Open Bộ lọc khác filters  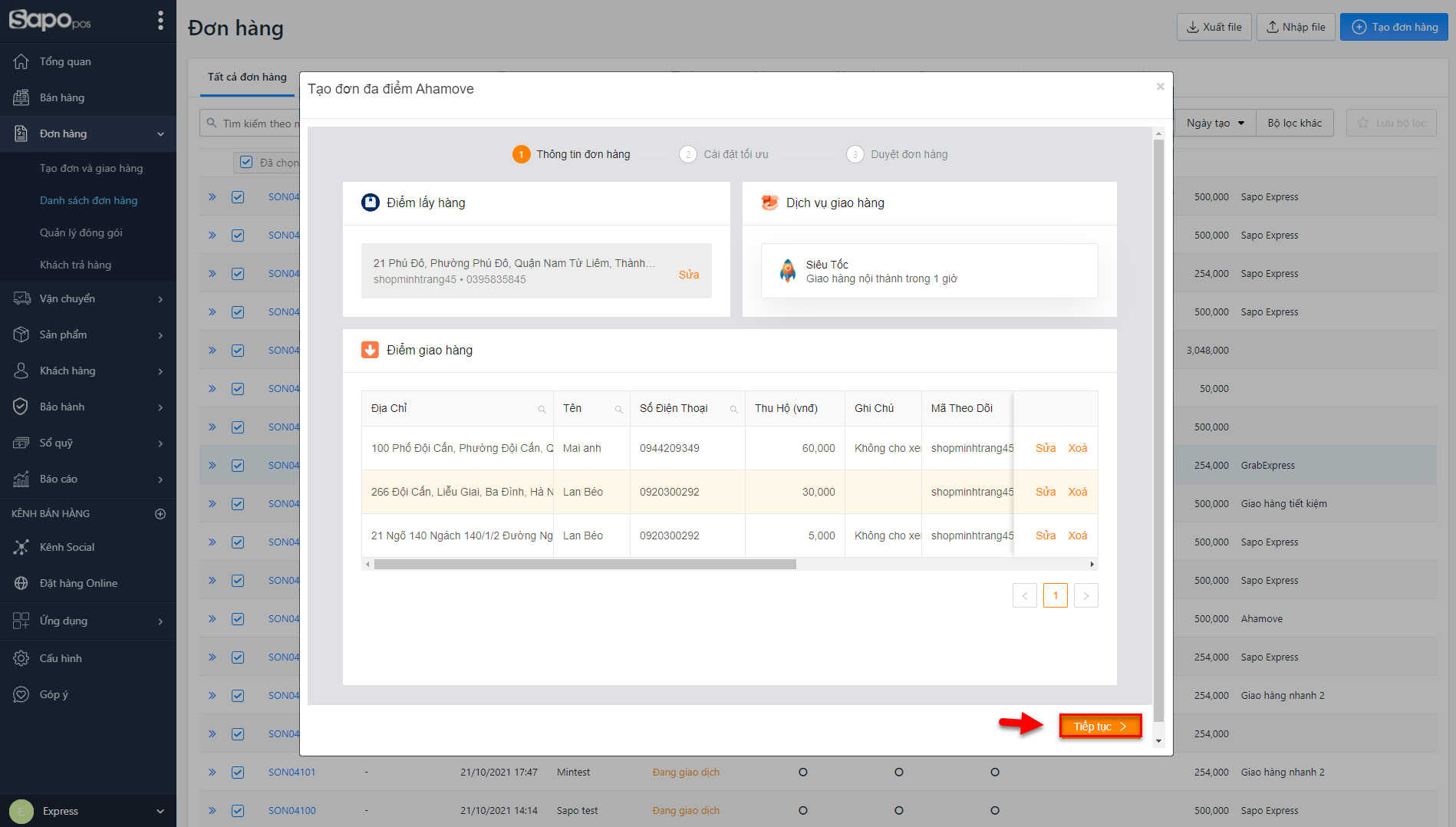[1295, 123]
